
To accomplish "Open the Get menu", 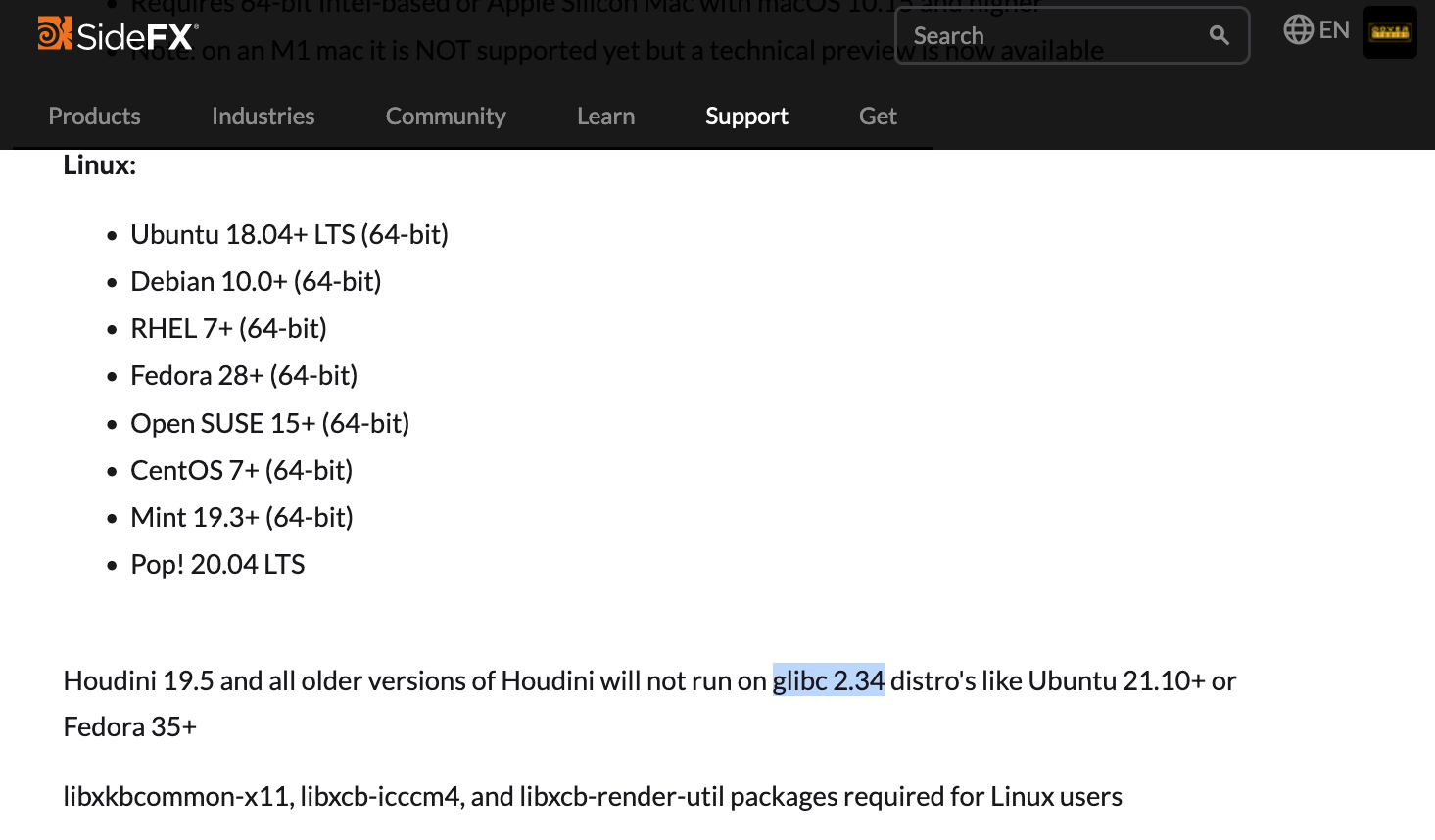I will click(x=878, y=116).
